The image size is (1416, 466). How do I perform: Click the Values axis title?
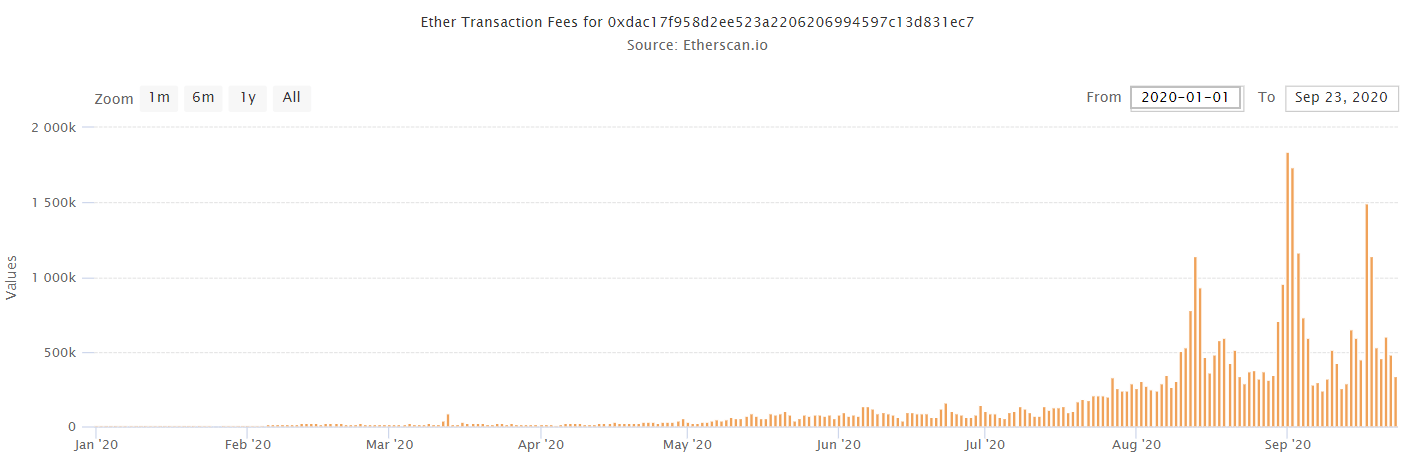click(12, 277)
